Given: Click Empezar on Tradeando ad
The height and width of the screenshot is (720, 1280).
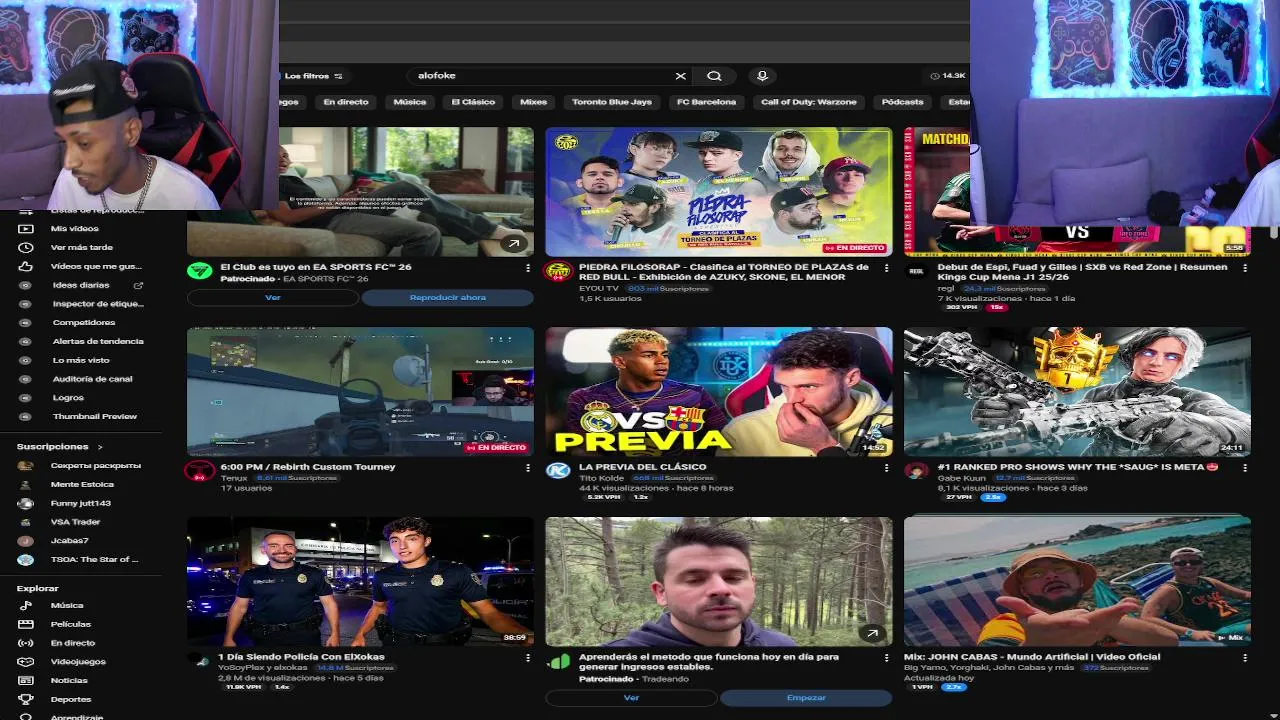Looking at the screenshot, I should [x=806, y=698].
